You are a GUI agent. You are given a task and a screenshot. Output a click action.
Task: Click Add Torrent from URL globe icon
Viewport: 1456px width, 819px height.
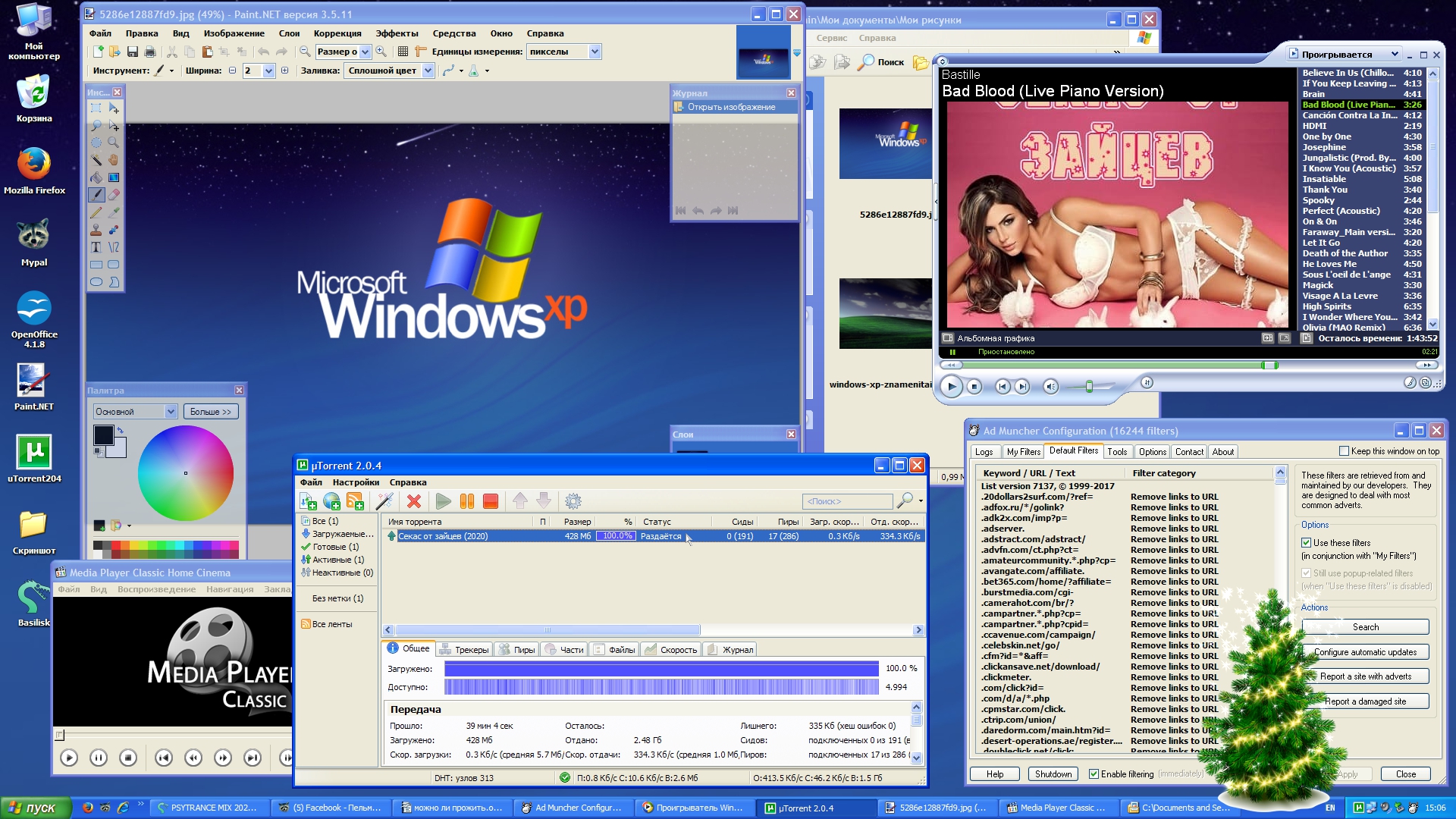(x=331, y=501)
